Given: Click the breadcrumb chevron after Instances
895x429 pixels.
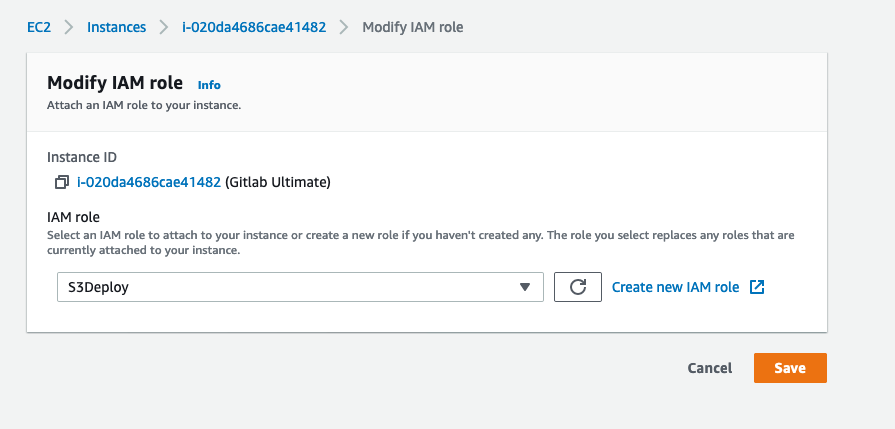Looking at the screenshot, I should click(164, 27).
